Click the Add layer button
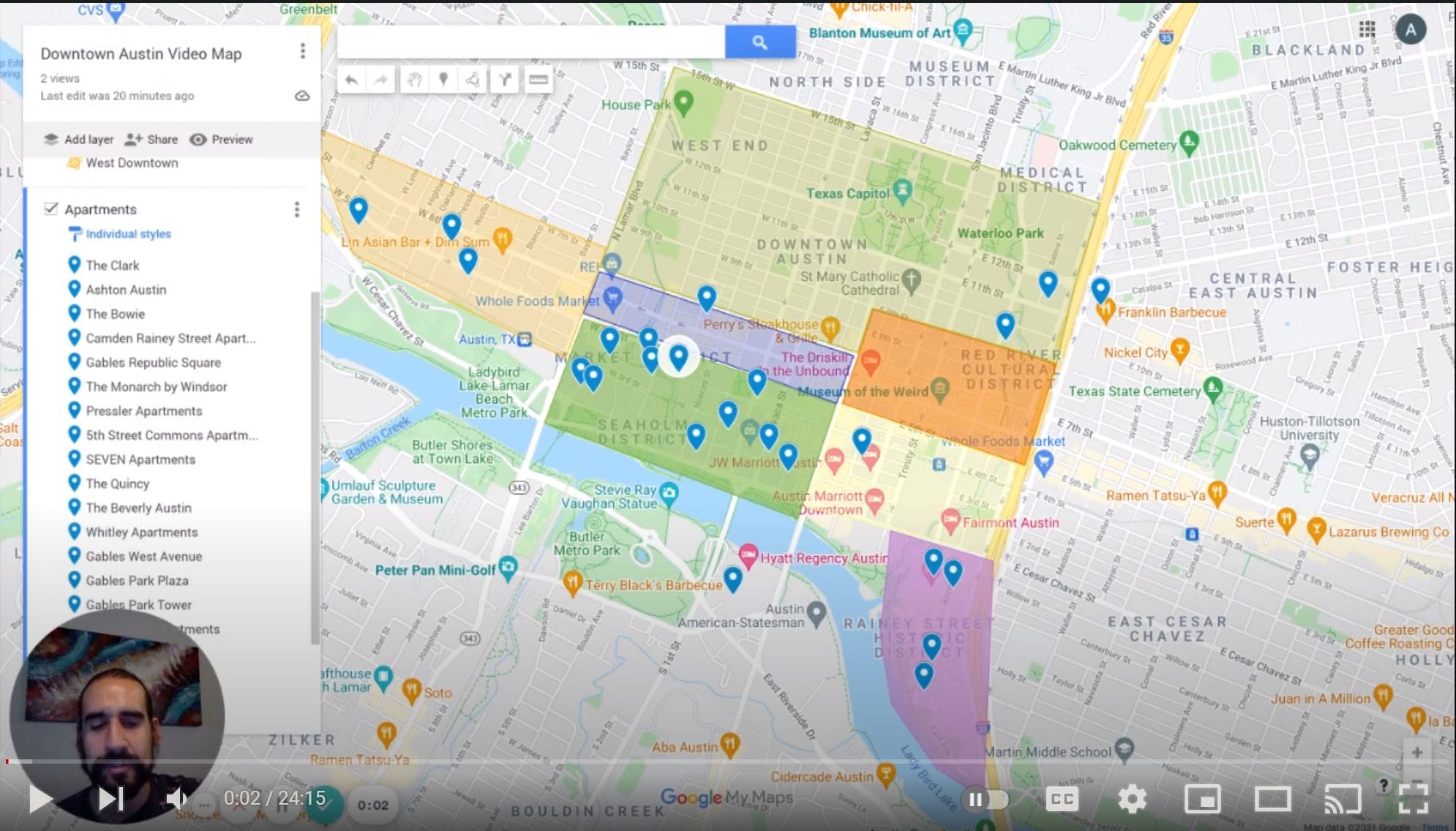1456x831 pixels. pos(79,139)
